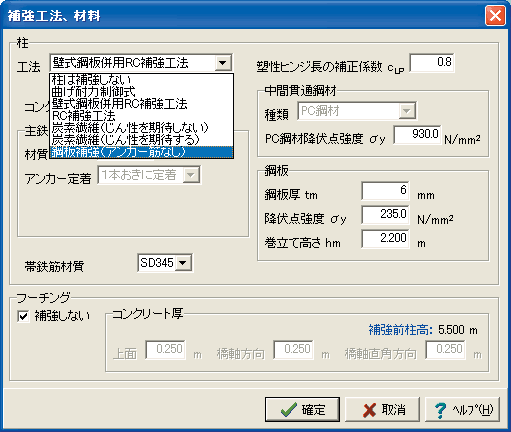This screenshot has height=432, width=511.
Task: Click the red X 取消 button
Action: click(382, 409)
